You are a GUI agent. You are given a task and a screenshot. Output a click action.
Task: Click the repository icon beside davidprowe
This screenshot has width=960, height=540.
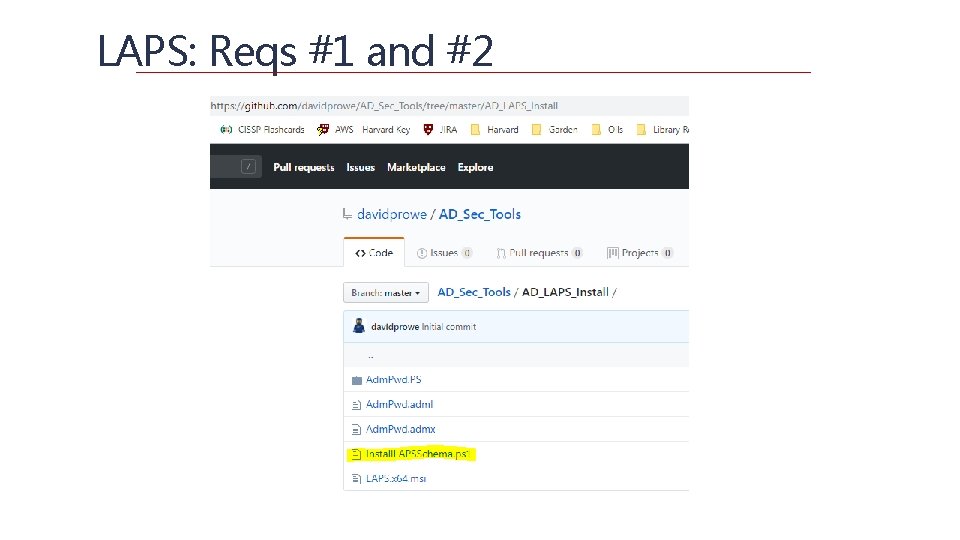(347, 214)
